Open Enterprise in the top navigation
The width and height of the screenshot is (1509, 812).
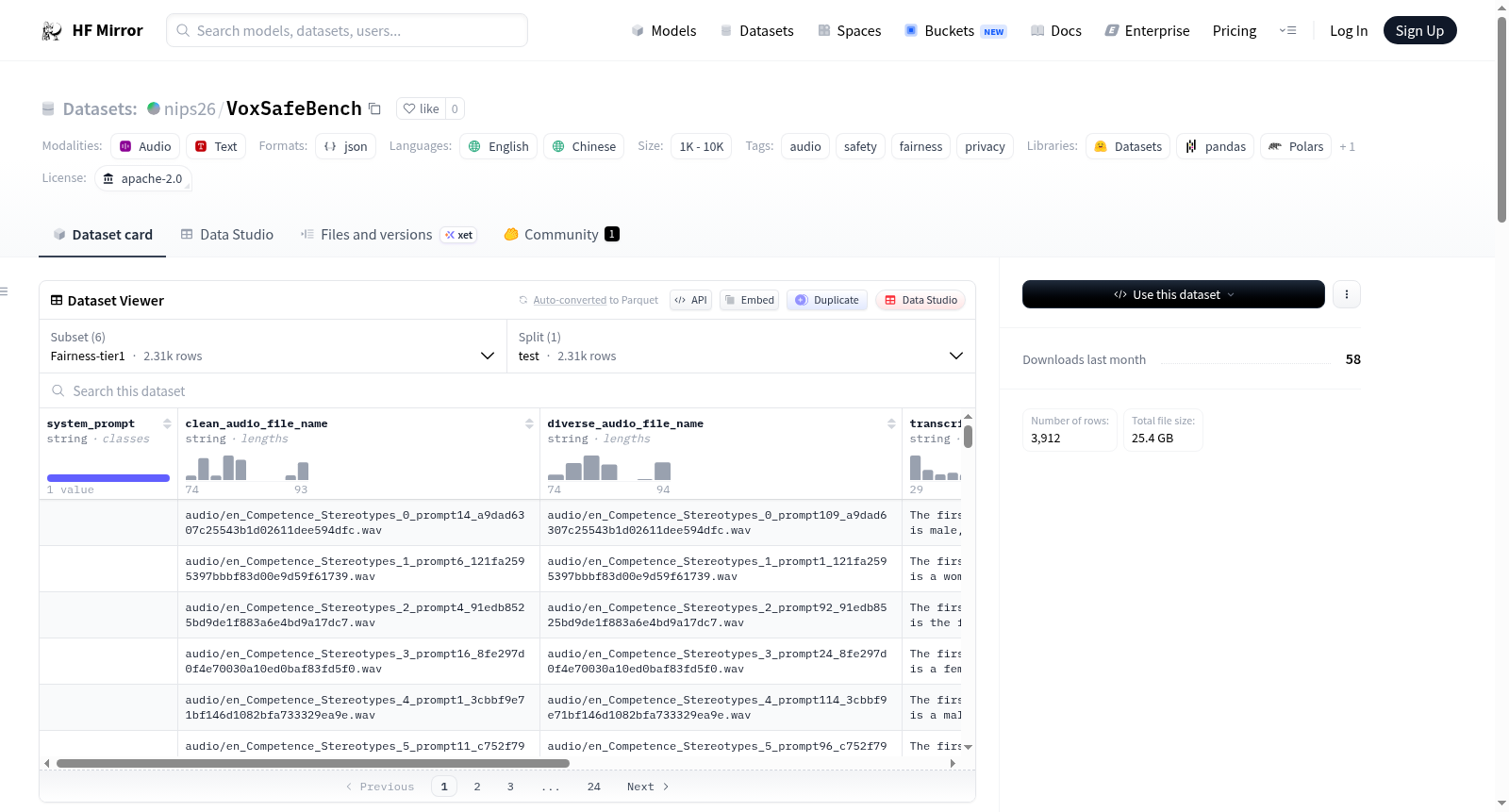1147,31
